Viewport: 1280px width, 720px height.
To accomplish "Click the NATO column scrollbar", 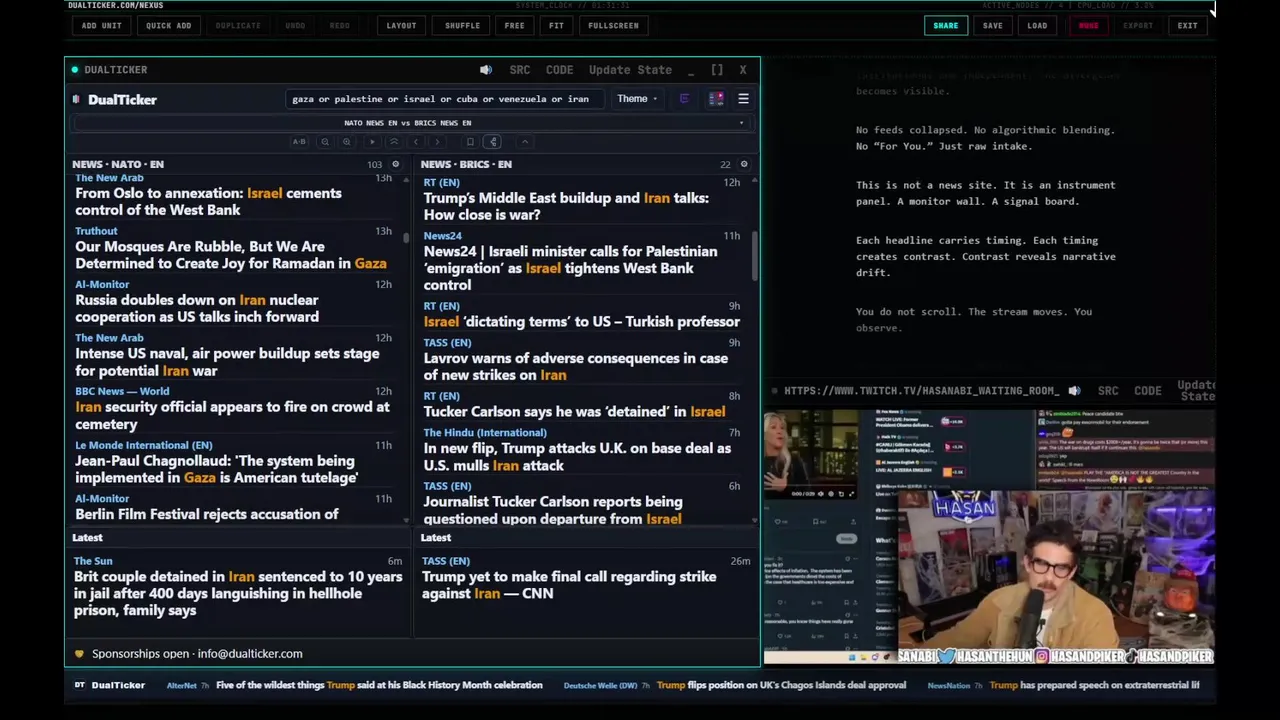I will (406, 239).
